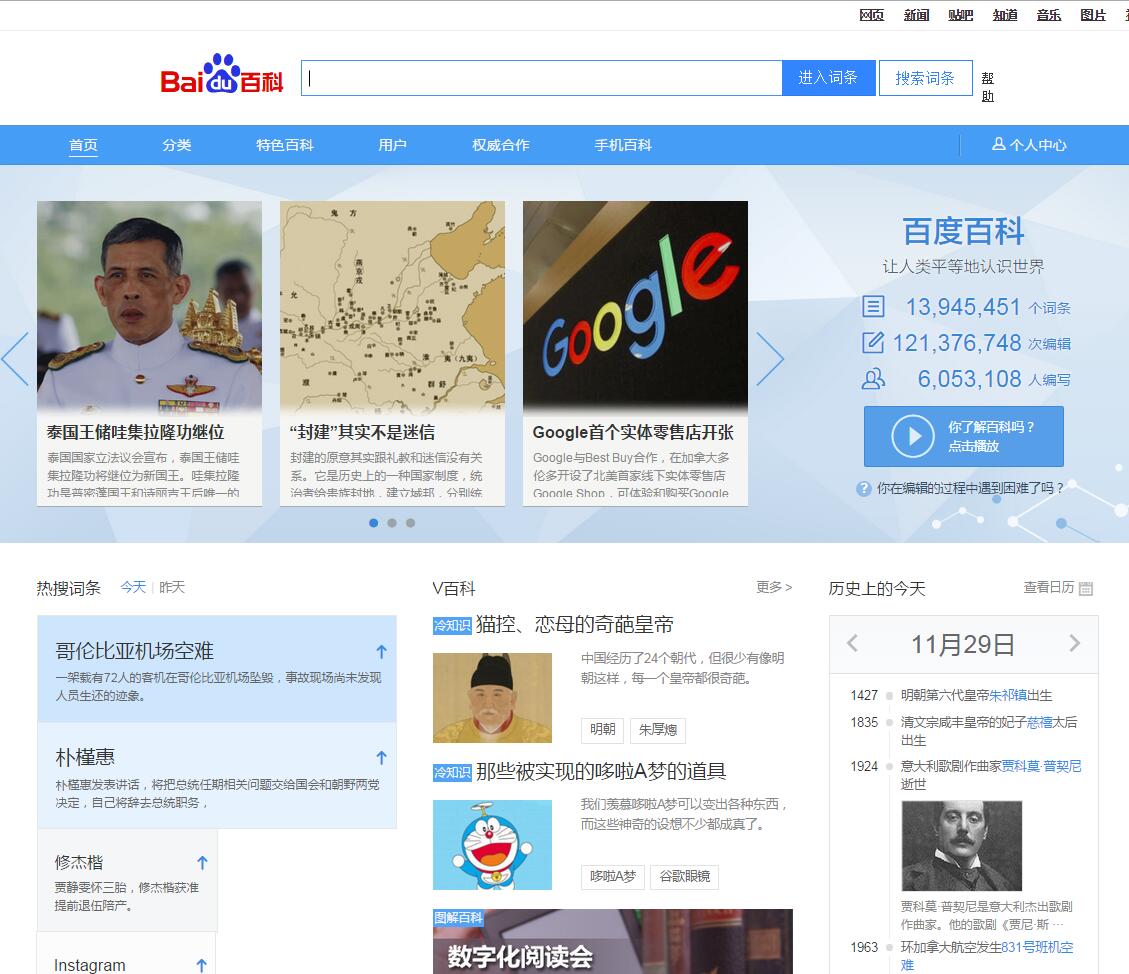Click the 明朝 tag
The image size is (1129, 974).
click(x=603, y=730)
